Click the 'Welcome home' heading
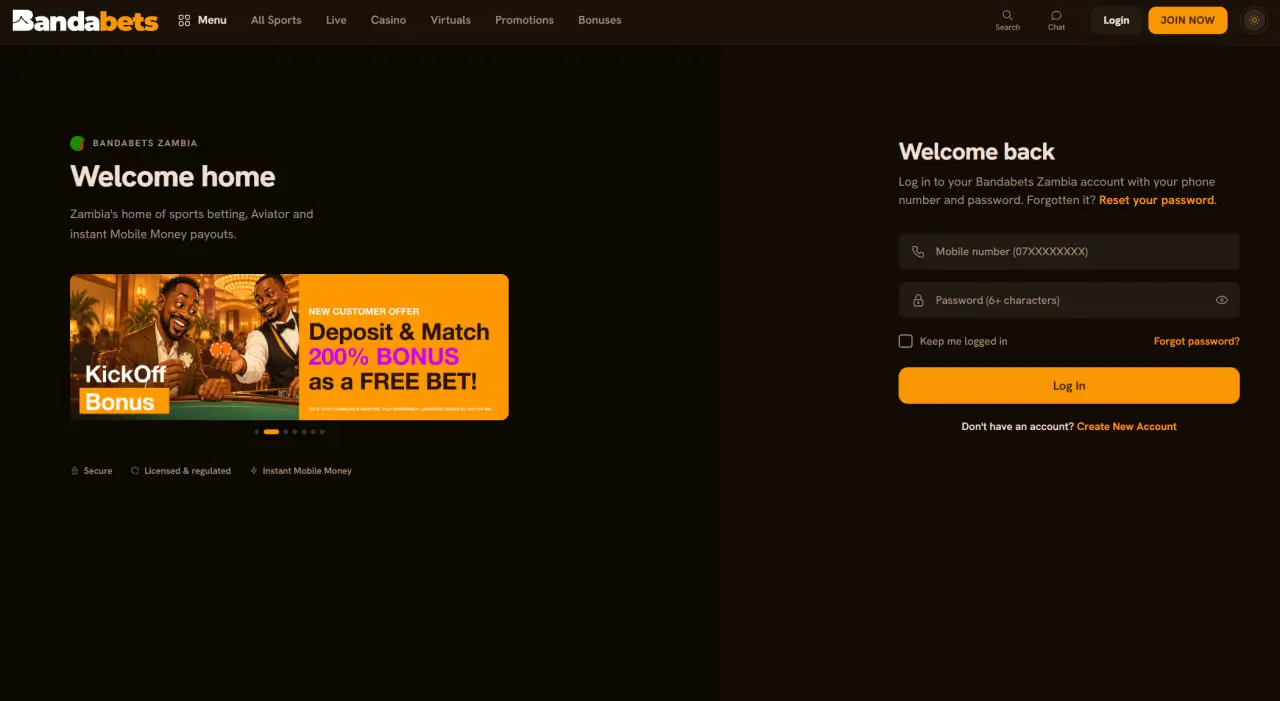Image resolution: width=1280 pixels, height=701 pixels. 173,177
